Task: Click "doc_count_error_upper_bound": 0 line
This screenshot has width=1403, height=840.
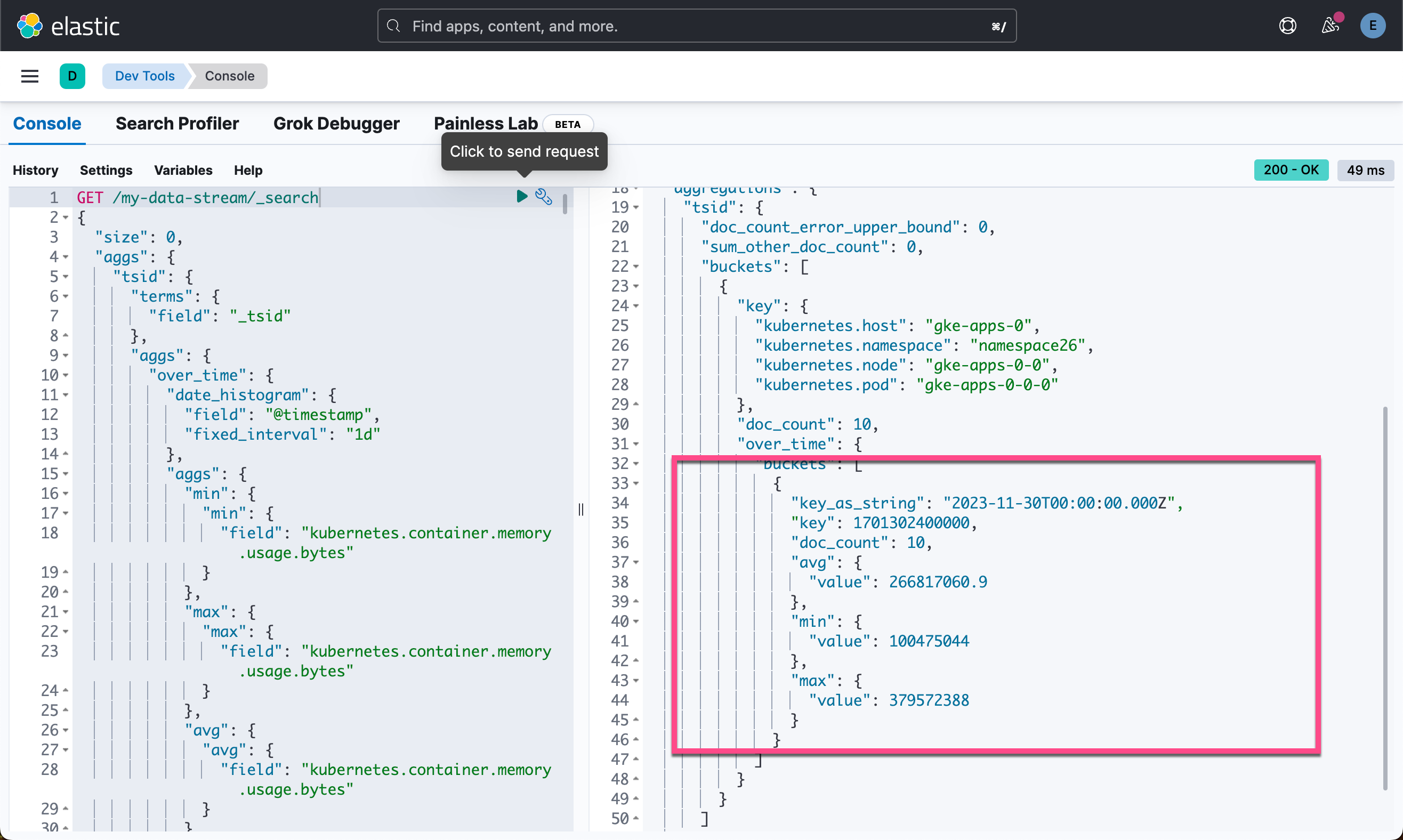Action: coord(848,227)
